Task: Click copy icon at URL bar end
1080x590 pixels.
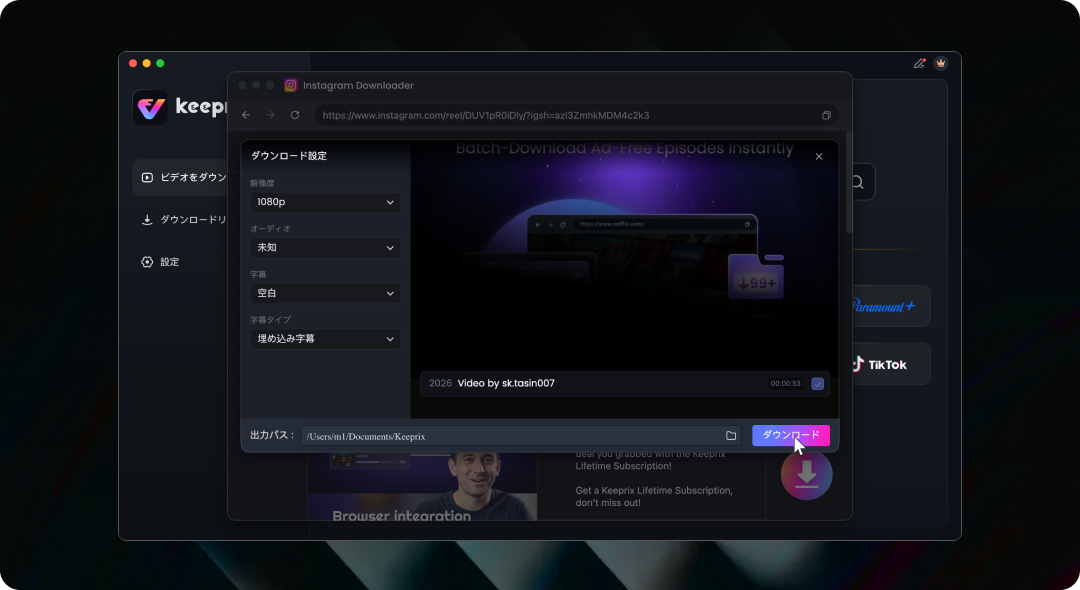Action: (x=826, y=115)
